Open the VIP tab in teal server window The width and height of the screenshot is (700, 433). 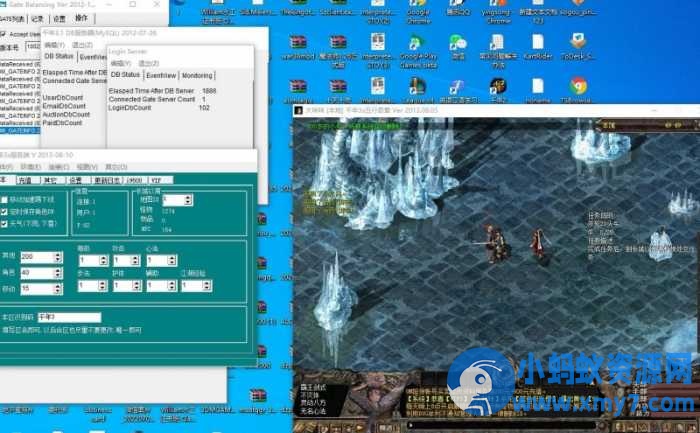click(x=160, y=180)
